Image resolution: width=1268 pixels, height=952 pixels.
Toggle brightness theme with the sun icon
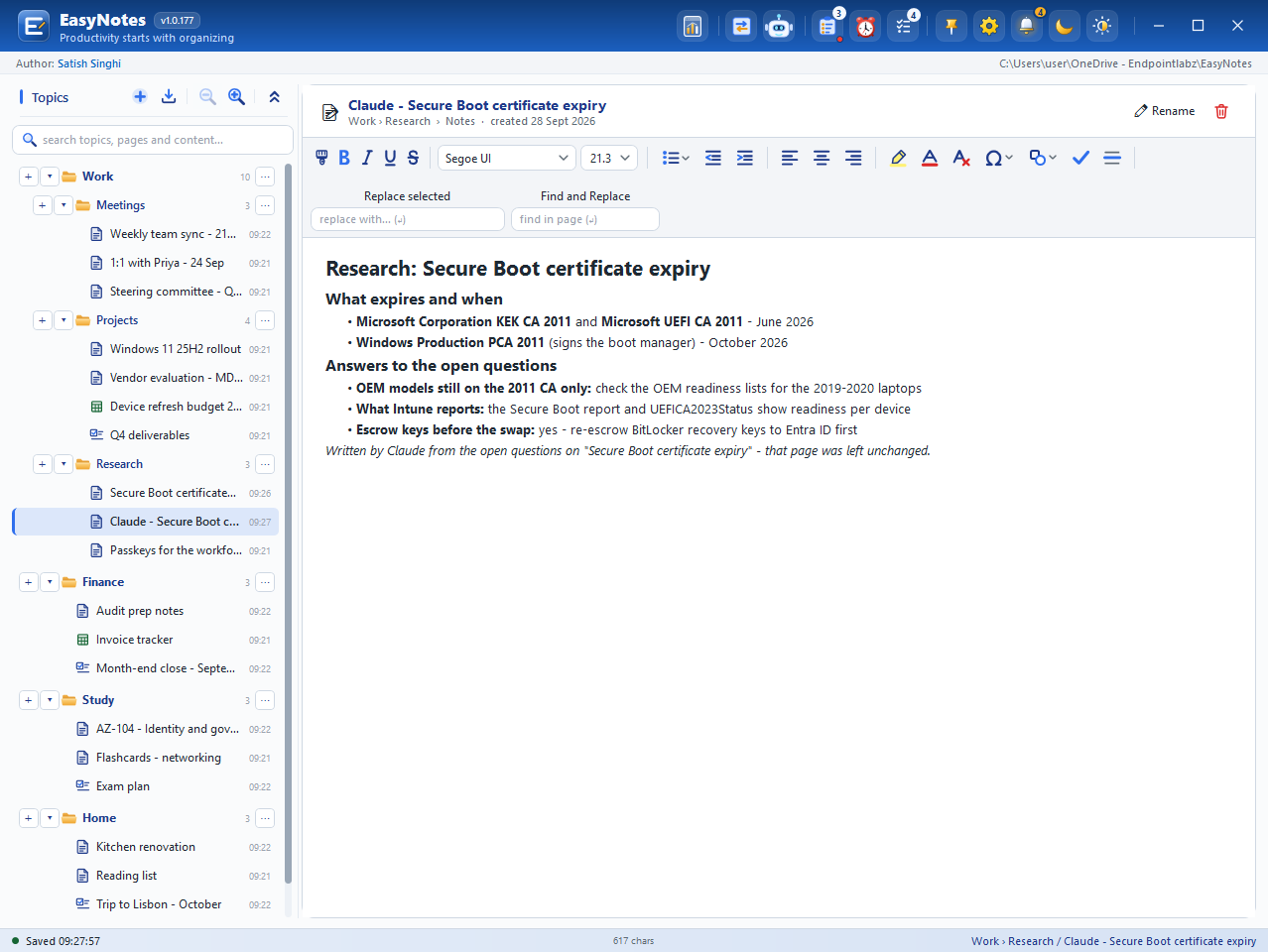point(1102,27)
